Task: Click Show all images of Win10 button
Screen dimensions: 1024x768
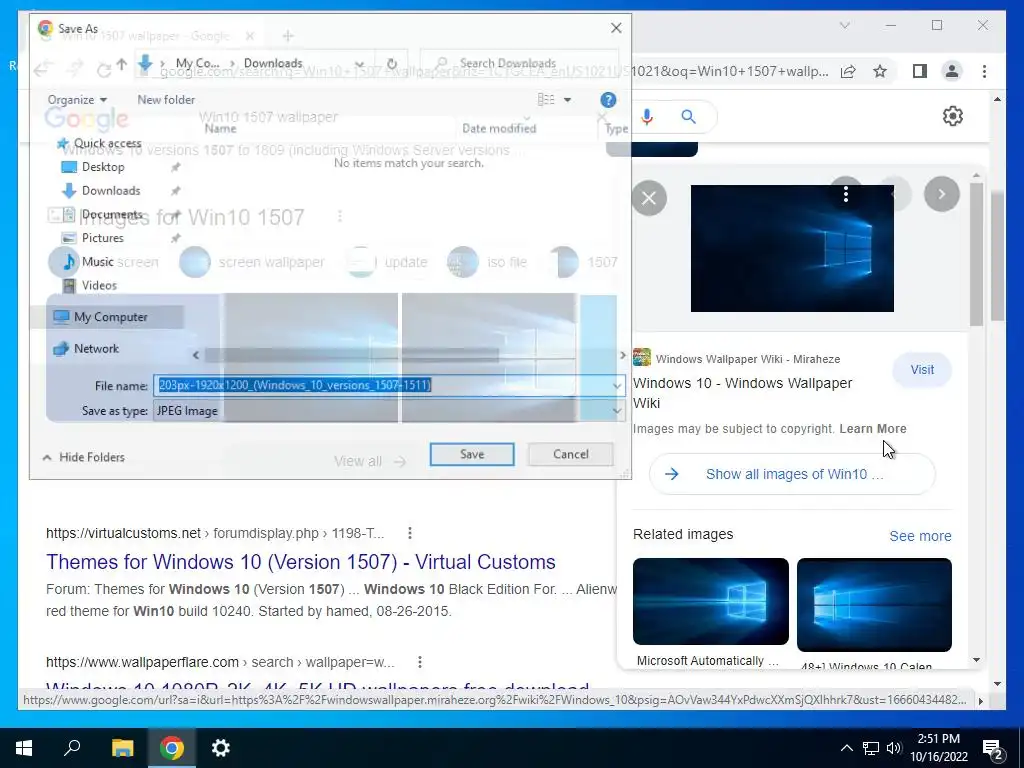Action: click(792, 474)
